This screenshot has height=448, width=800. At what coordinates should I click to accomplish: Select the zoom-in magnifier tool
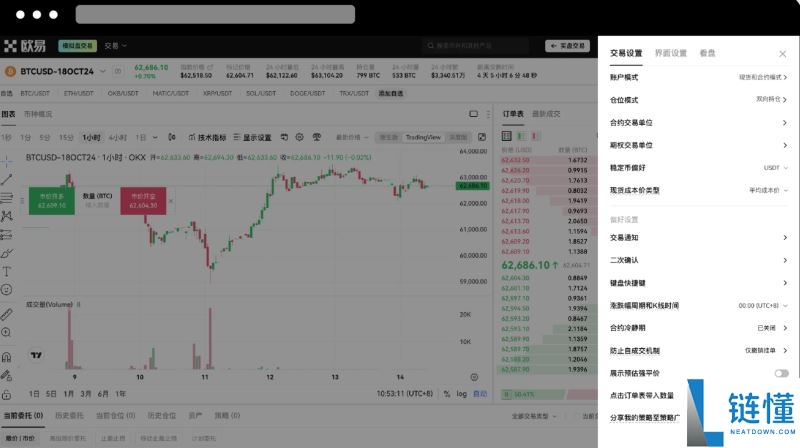7,333
